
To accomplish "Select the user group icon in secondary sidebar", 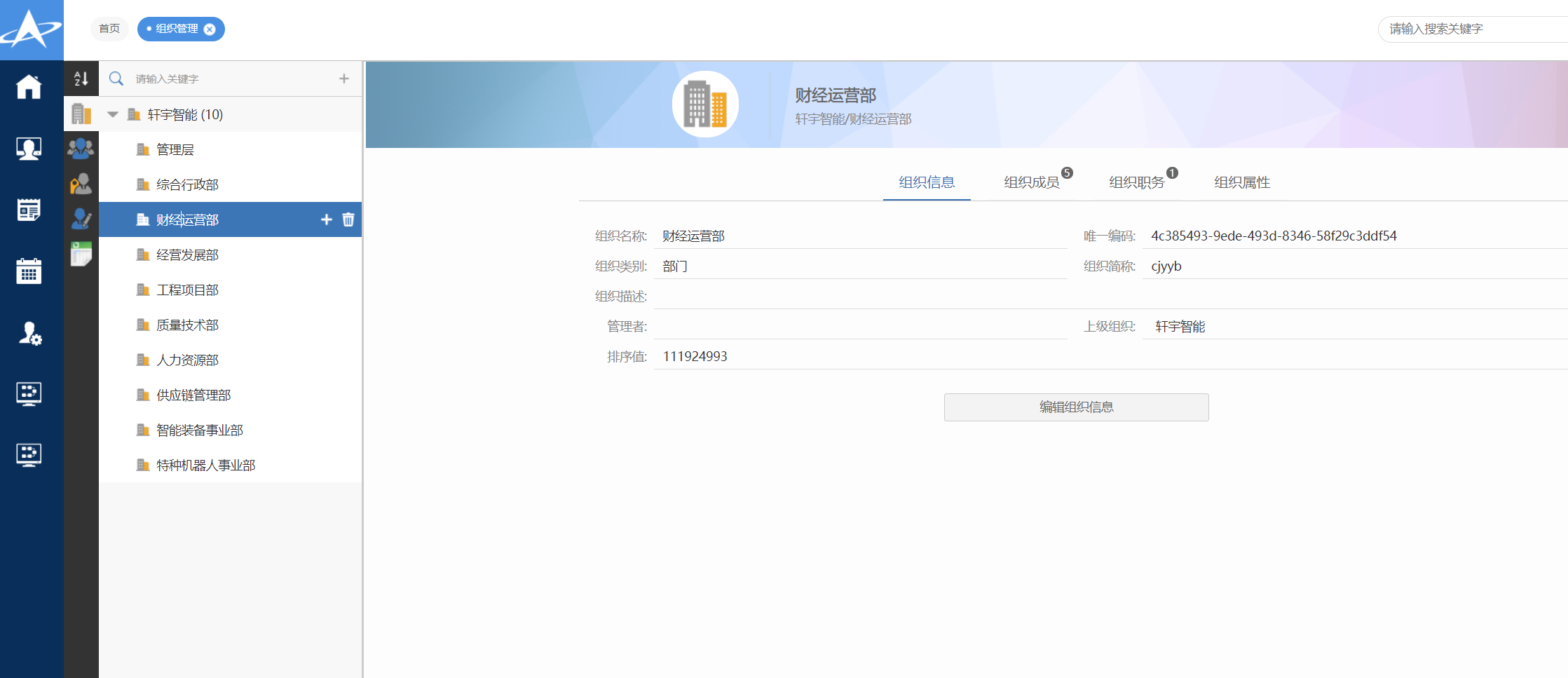I will [81, 148].
